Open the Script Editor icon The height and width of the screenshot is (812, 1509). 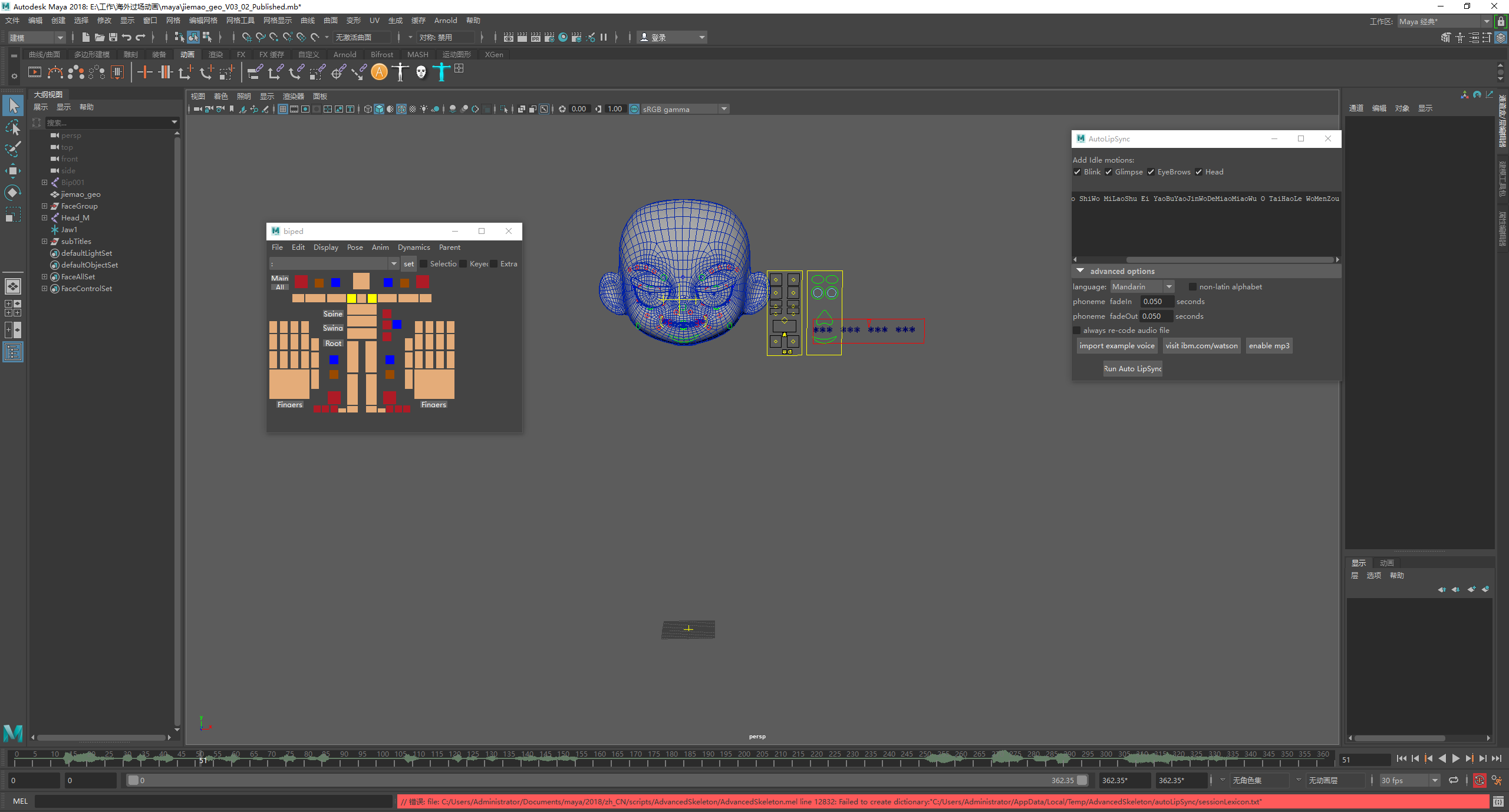point(1498,801)
